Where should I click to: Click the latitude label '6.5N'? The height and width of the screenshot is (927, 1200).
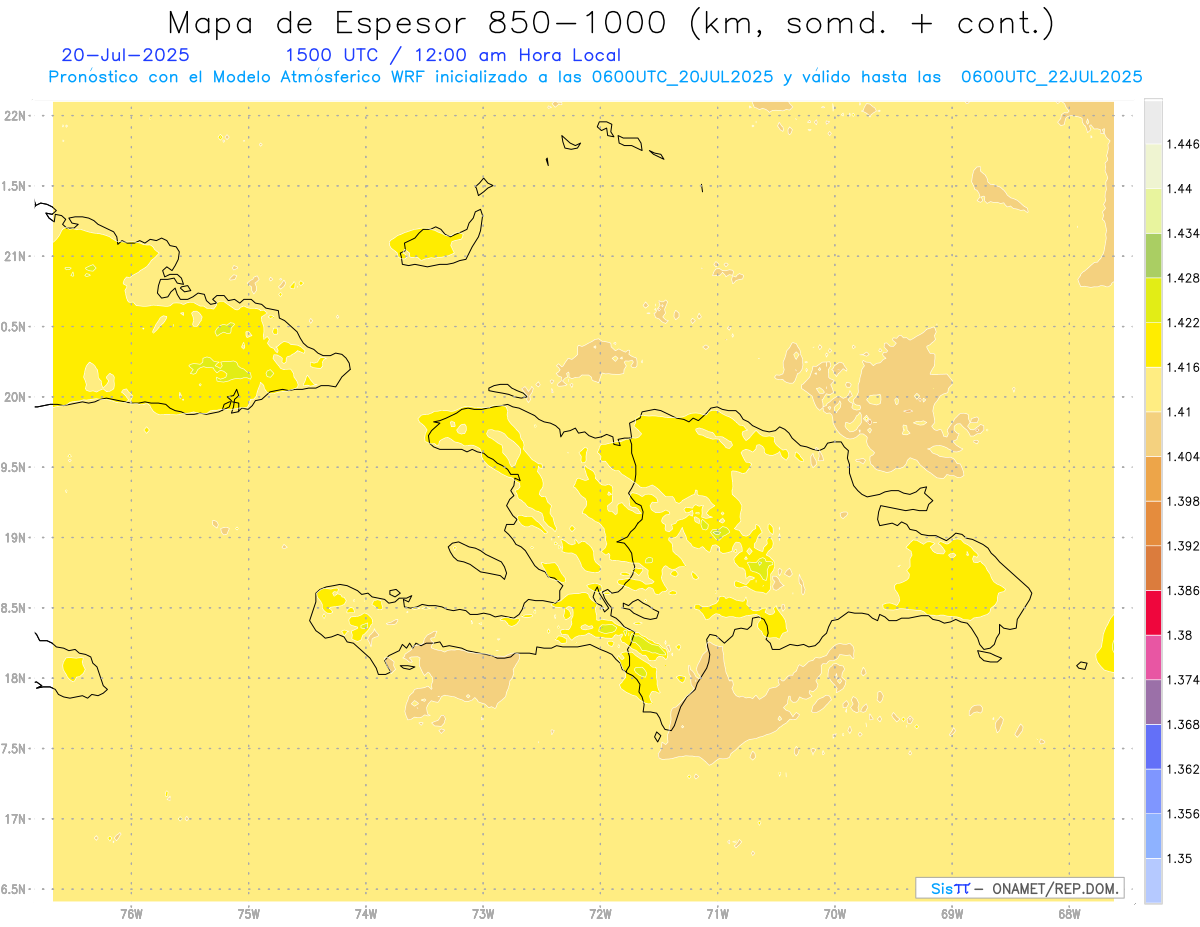(x=14, y=889)
